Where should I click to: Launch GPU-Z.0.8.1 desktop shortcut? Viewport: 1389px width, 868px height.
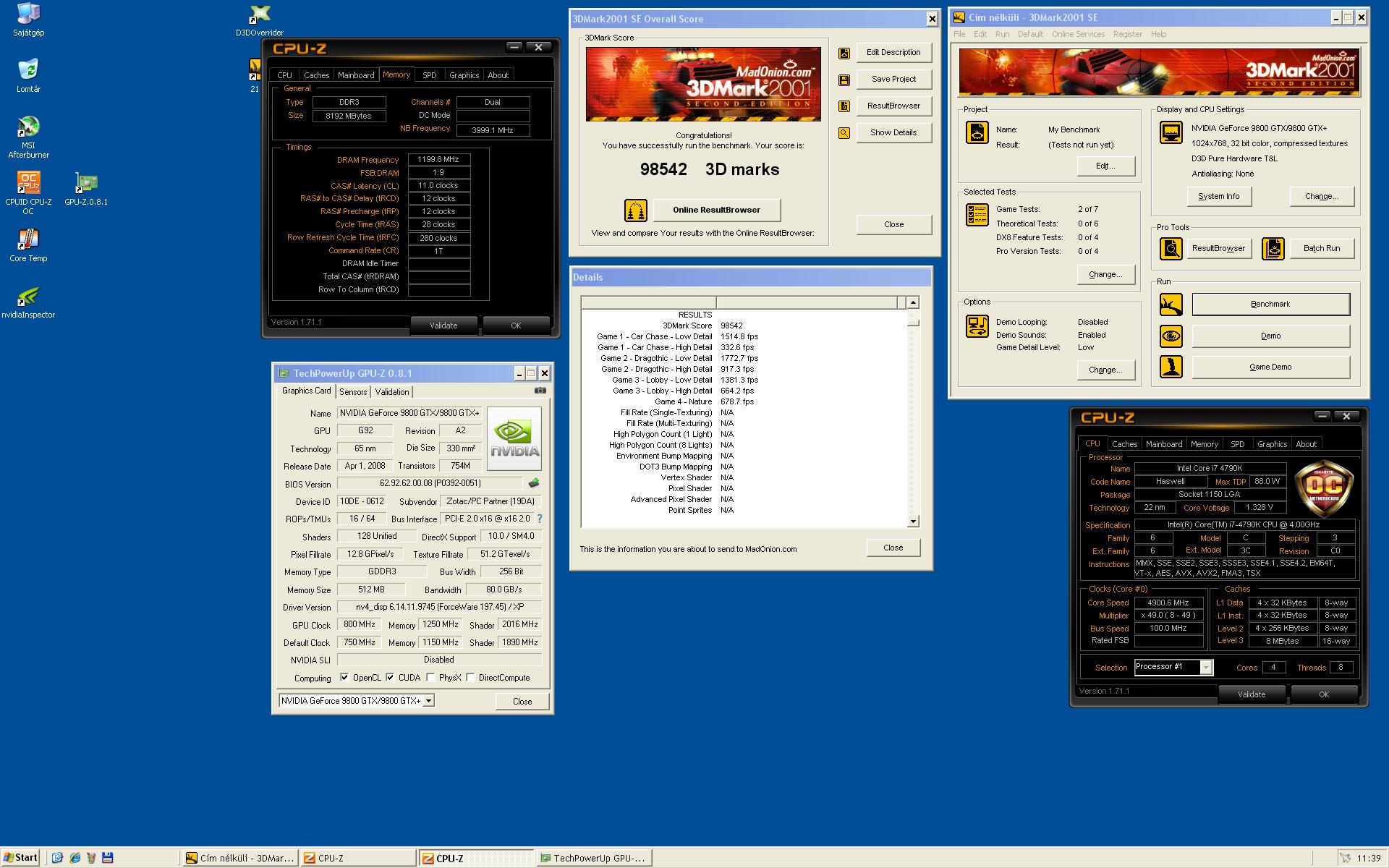(86, 188)
